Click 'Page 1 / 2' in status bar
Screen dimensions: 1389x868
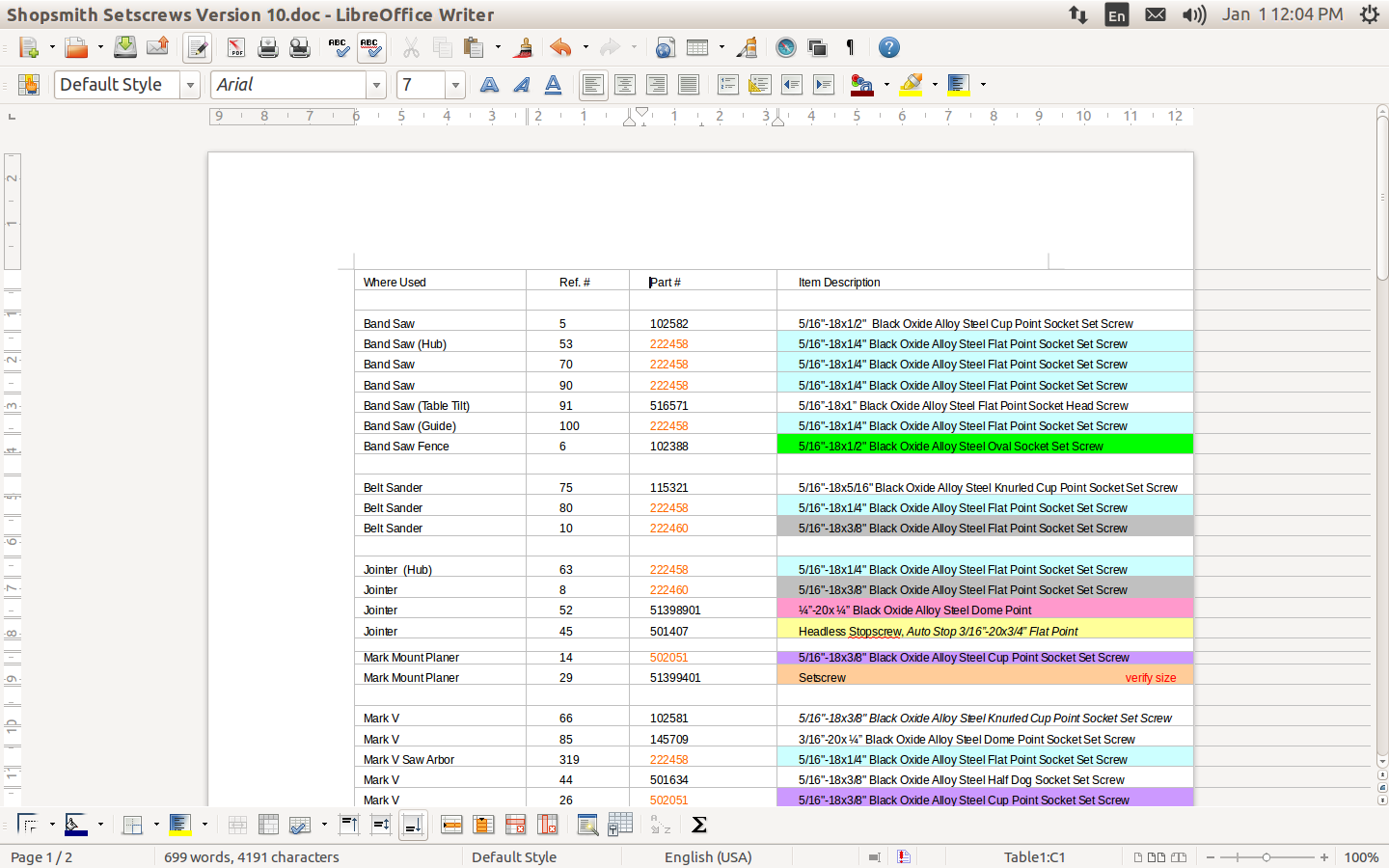[x=41, y=857]
